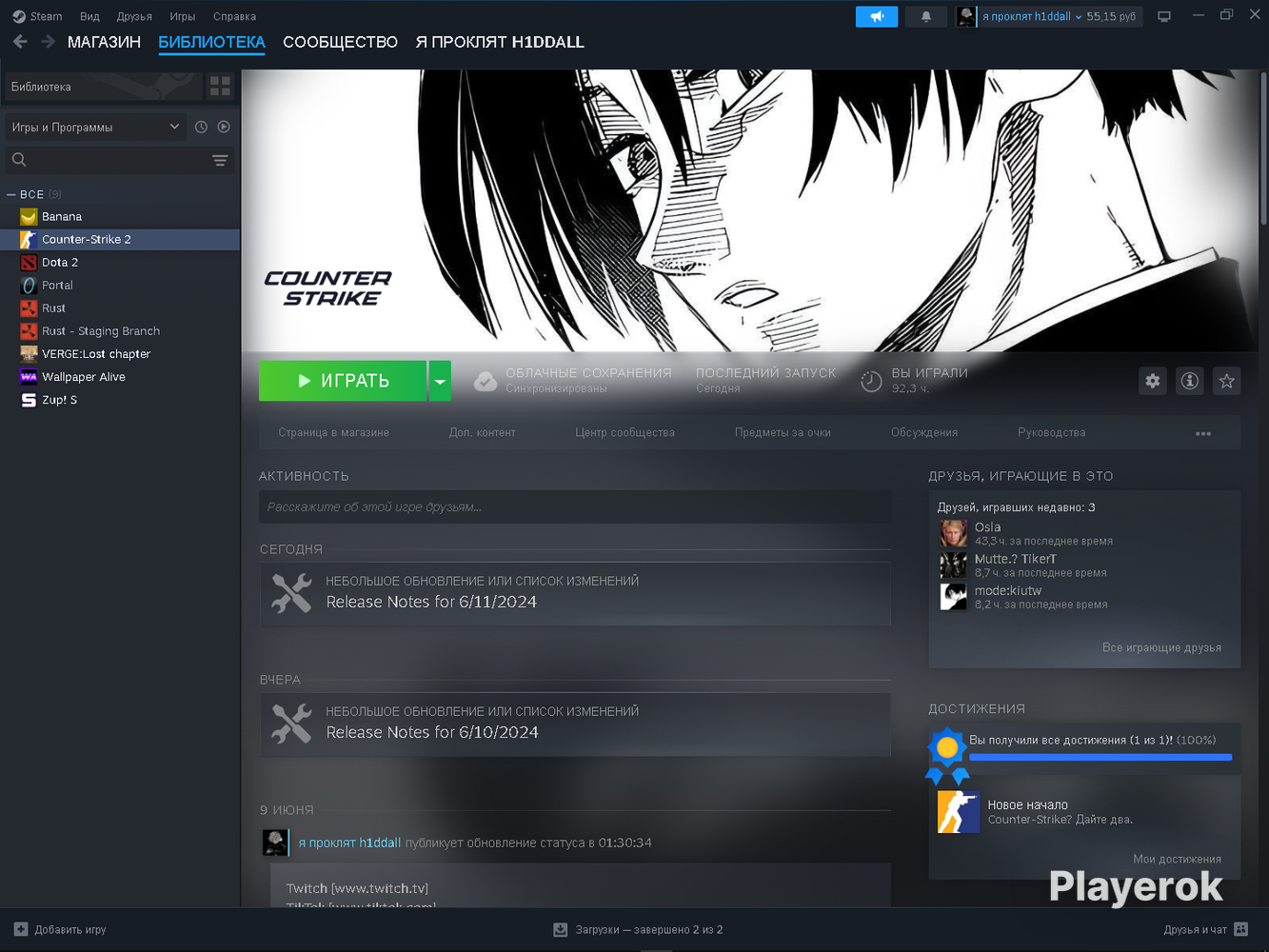This screenshot has width=1269, height=952.
Task: Open the Игры menu
Action: [182, 16]
